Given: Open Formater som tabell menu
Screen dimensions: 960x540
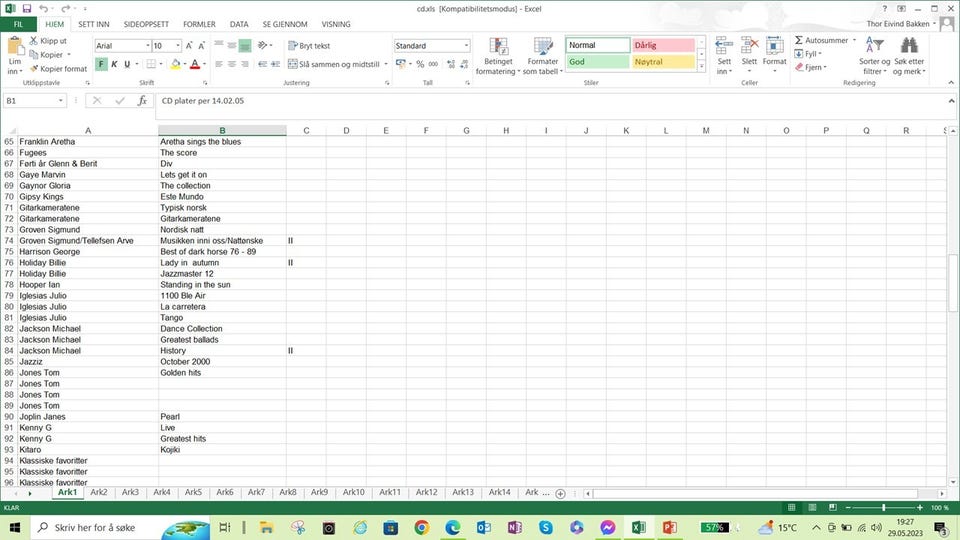Looking at the screenshot, I should click(x=542, y=56).
